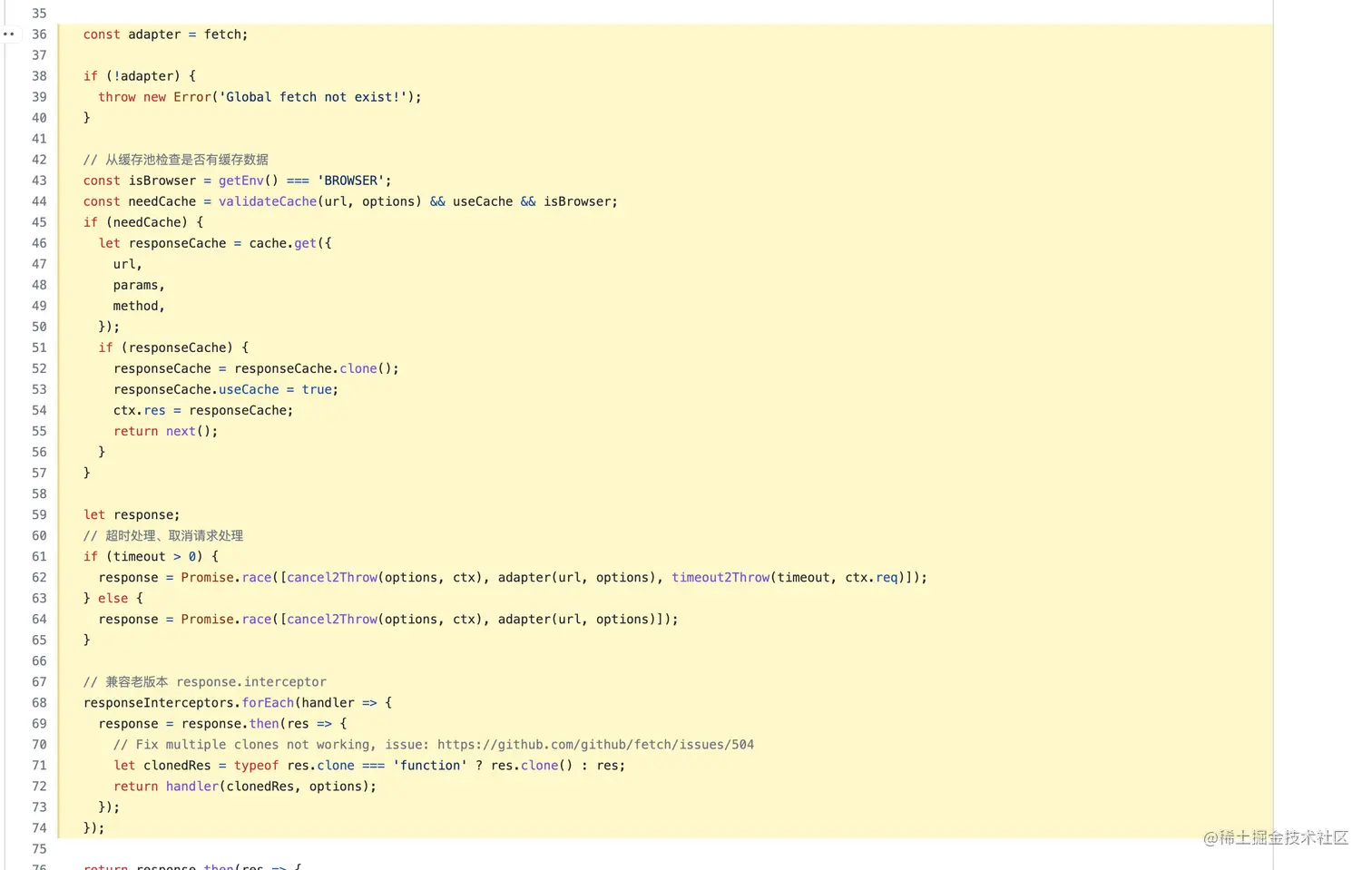
Task: Click the 'params,' property line
Action: point(139,285)
